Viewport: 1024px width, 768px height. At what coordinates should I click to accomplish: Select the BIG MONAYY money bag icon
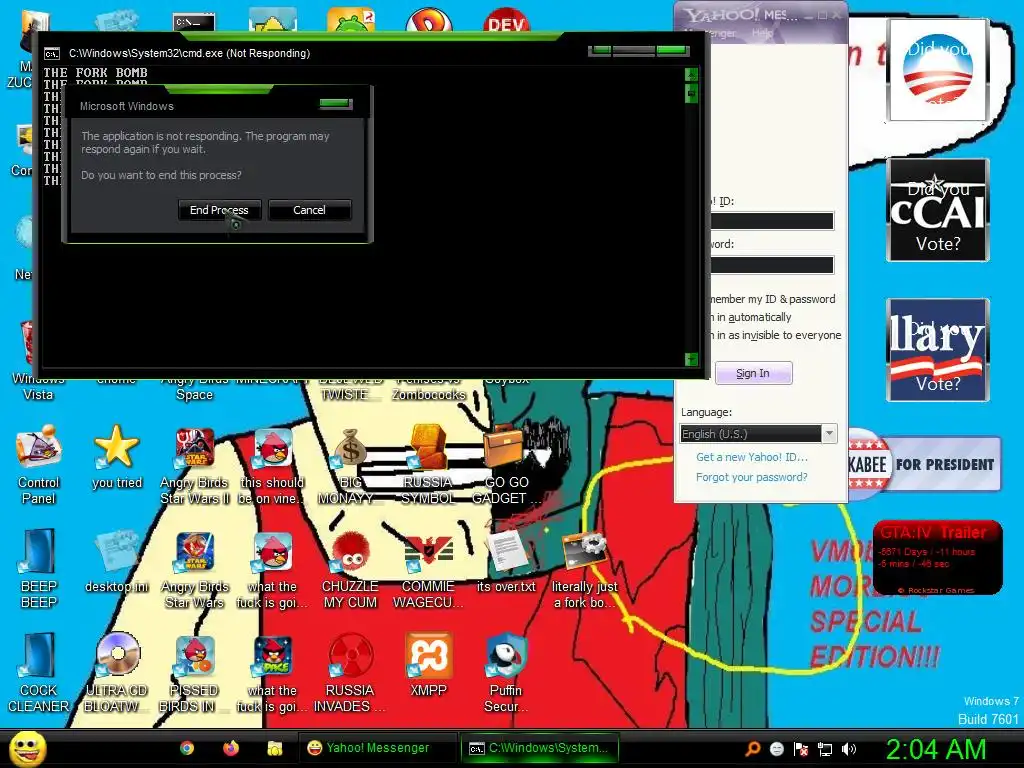pos(350,465)
